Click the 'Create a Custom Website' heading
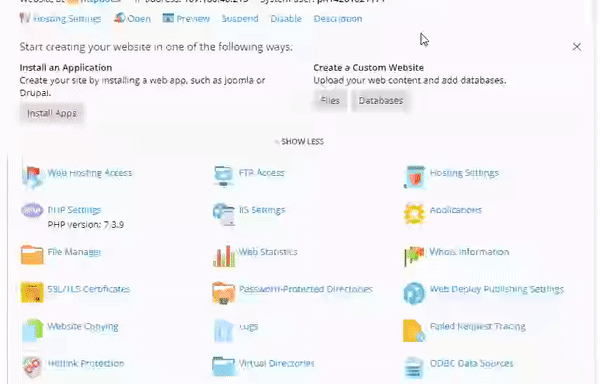 point(368,68)
